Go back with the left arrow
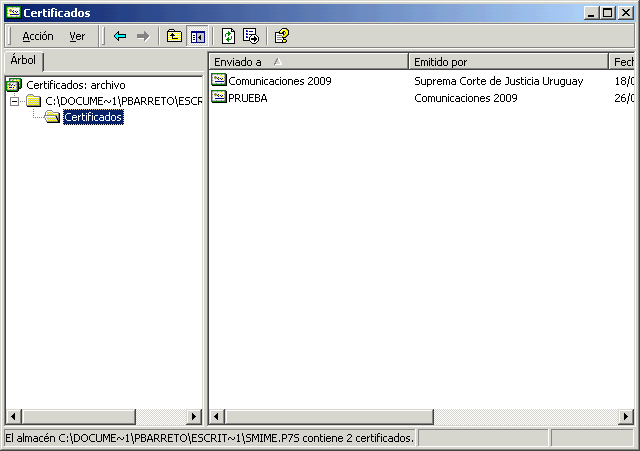This screenshot has height=451, width=640. pyautogui.click(x=120, y=36)
